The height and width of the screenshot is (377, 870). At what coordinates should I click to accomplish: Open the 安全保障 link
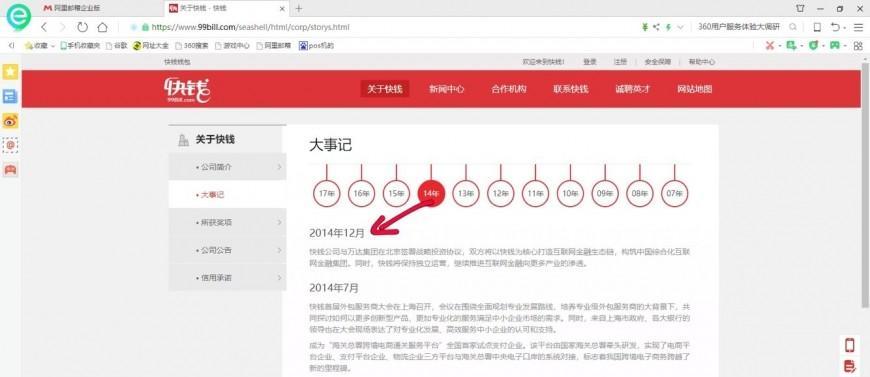point(657,62)
